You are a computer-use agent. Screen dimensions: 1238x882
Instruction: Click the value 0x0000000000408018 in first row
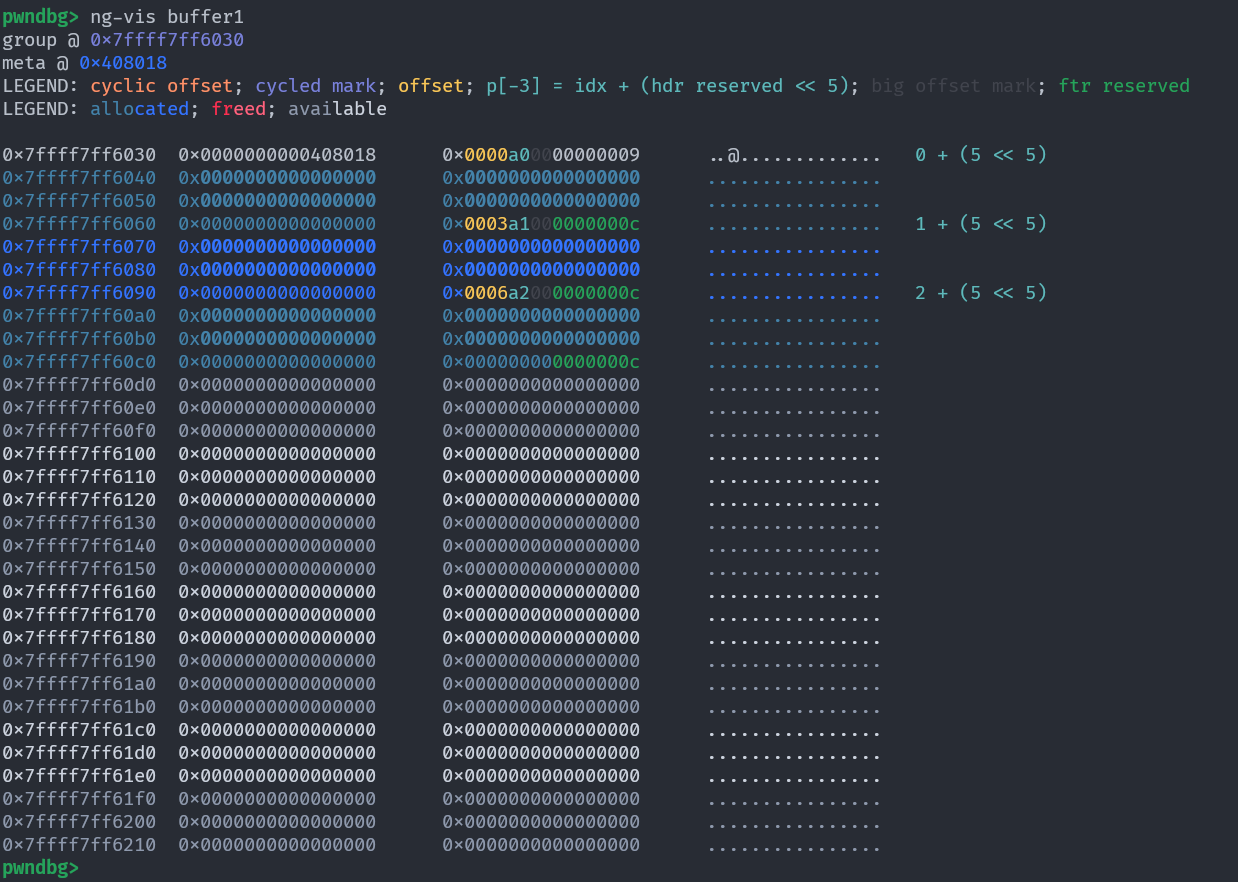[277, 155]
